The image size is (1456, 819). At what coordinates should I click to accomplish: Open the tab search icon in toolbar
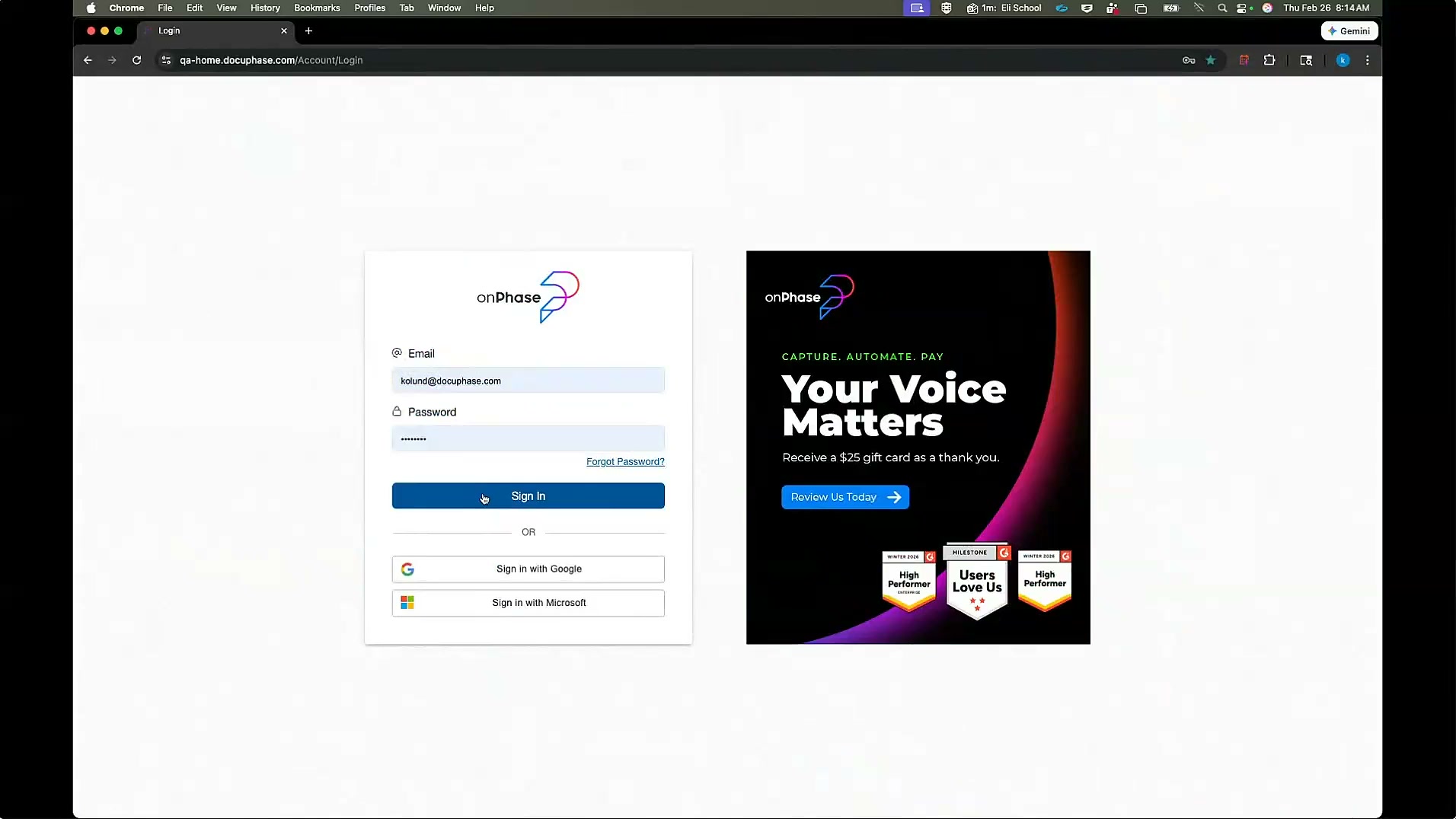point(1306,60)
